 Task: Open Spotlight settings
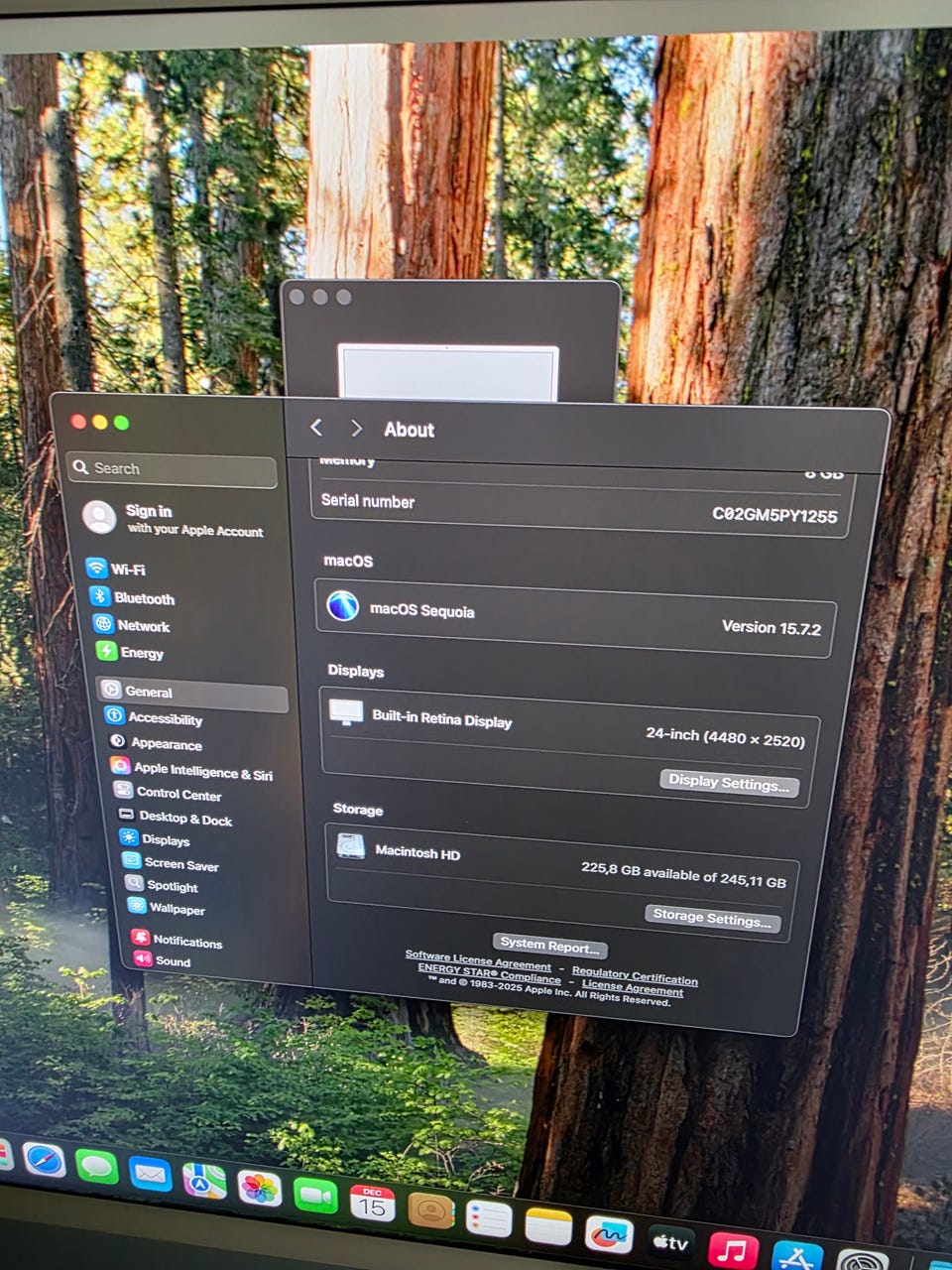tap(162, 885)
